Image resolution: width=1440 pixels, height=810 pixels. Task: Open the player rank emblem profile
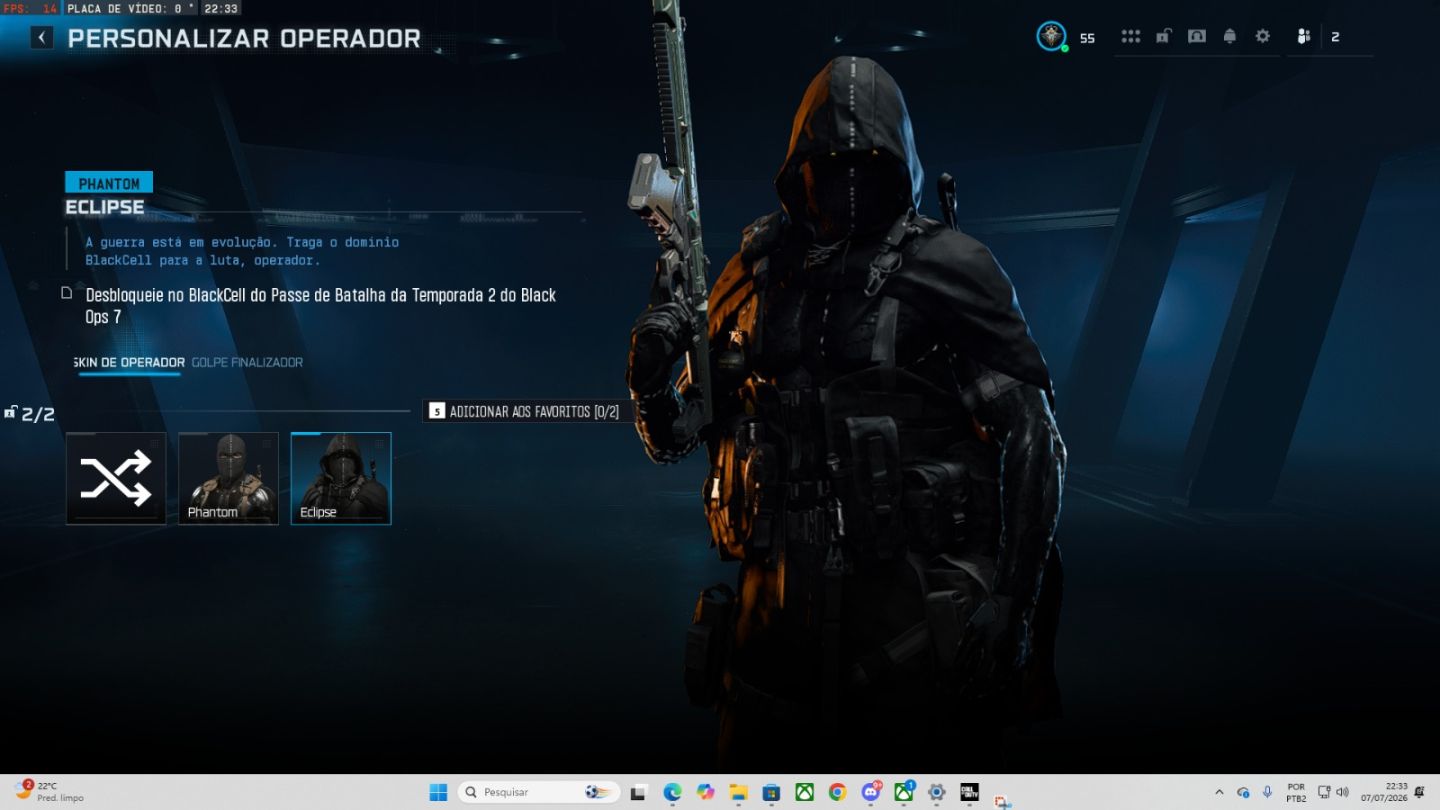pyautogui.click(x=1051, y=37)
